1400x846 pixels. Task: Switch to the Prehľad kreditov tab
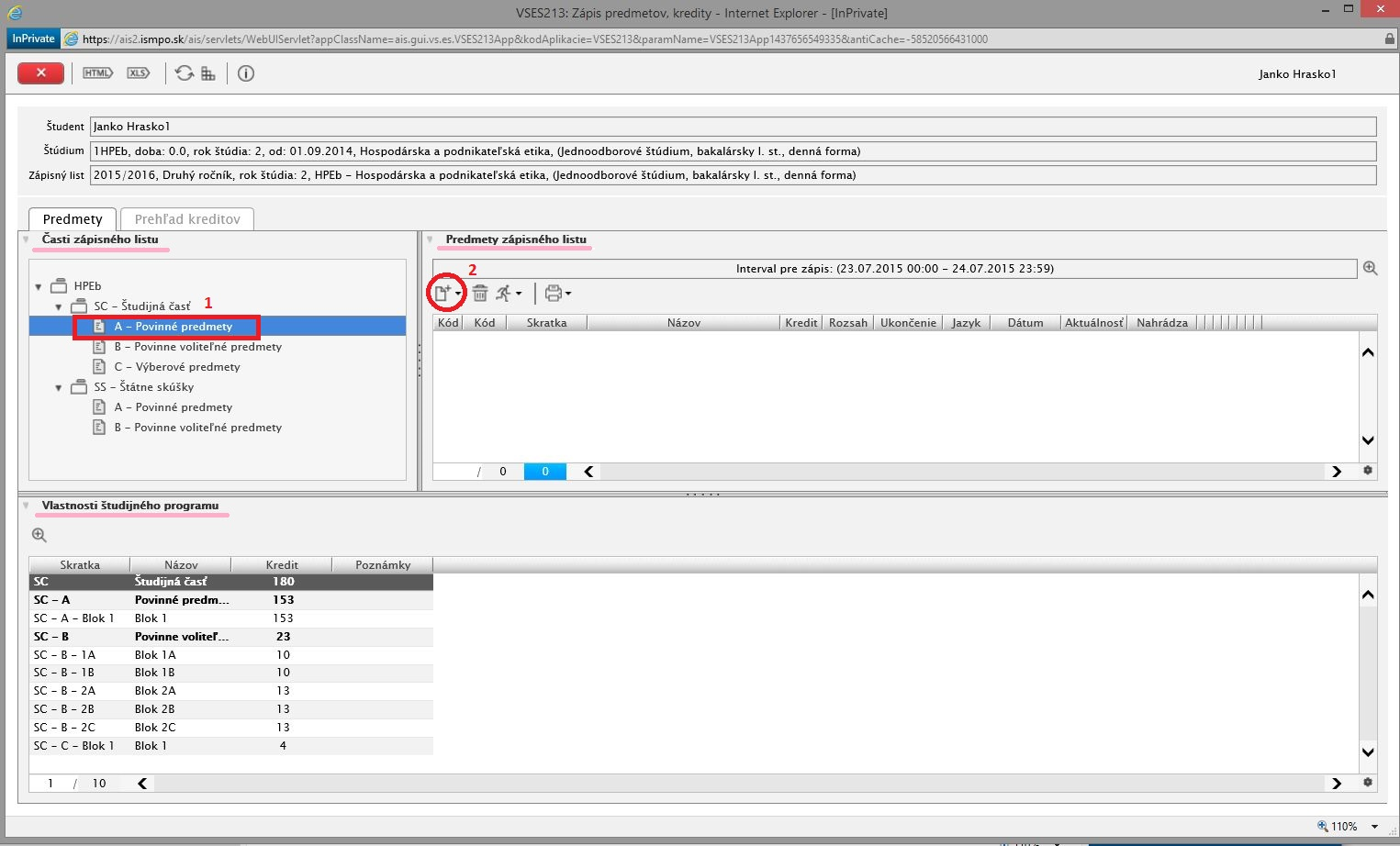pos(187,219)
